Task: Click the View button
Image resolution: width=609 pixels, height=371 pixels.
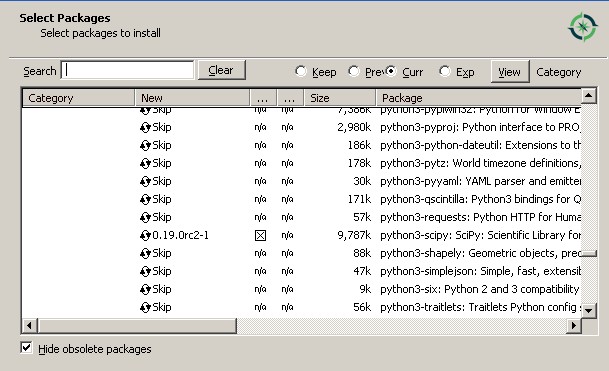Action: pos(510,71)
